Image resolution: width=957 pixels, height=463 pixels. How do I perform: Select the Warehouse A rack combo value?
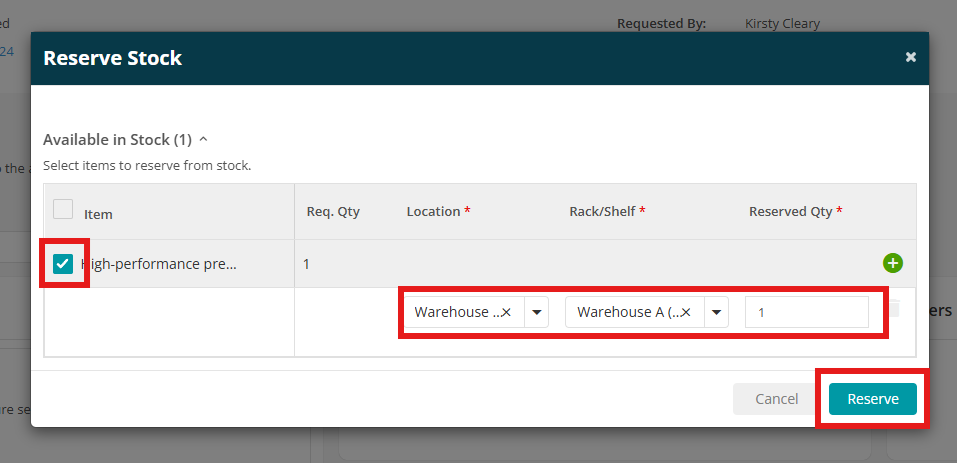click(x=628, y=312)
